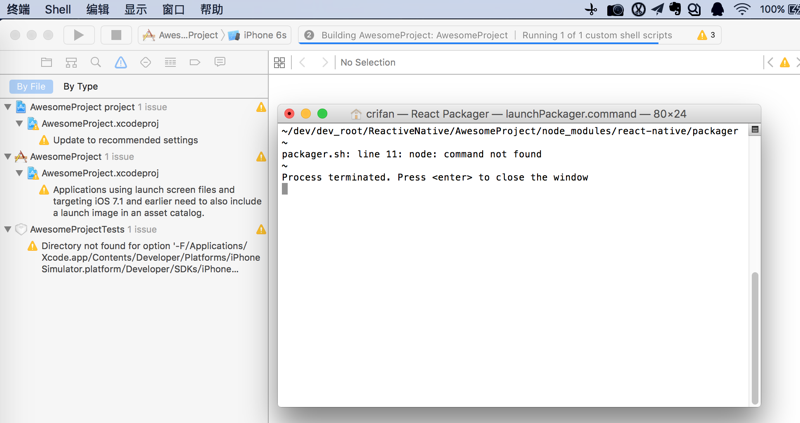Select AwesomeProjectTests row
Viewport: 800px width, 423px height.
(134, 229)
